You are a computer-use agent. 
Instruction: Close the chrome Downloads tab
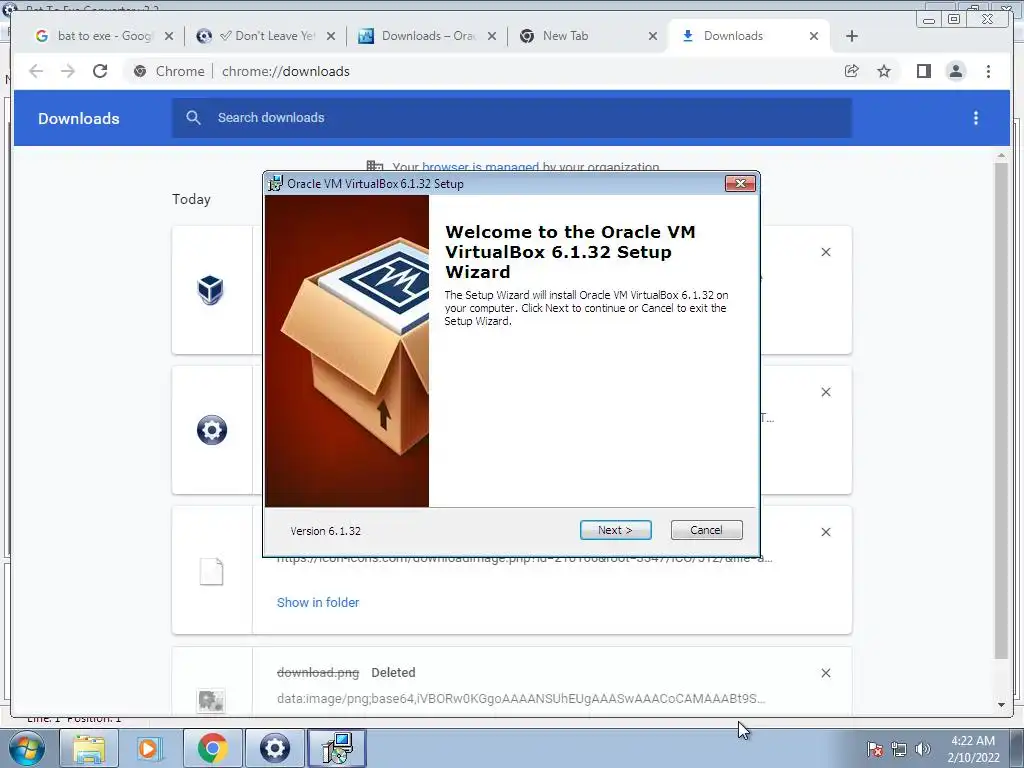(814, 36)
